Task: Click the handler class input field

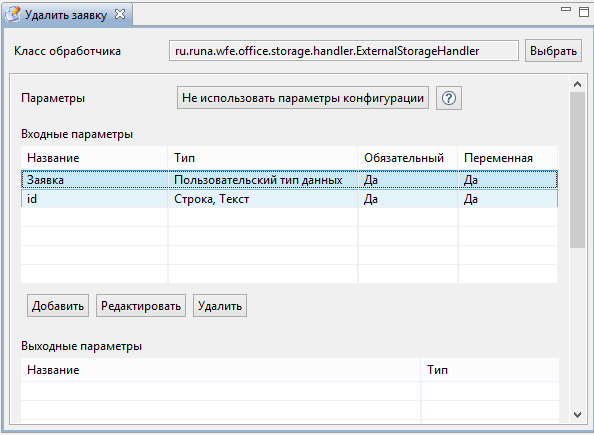Action: click(x=344, y=50)
